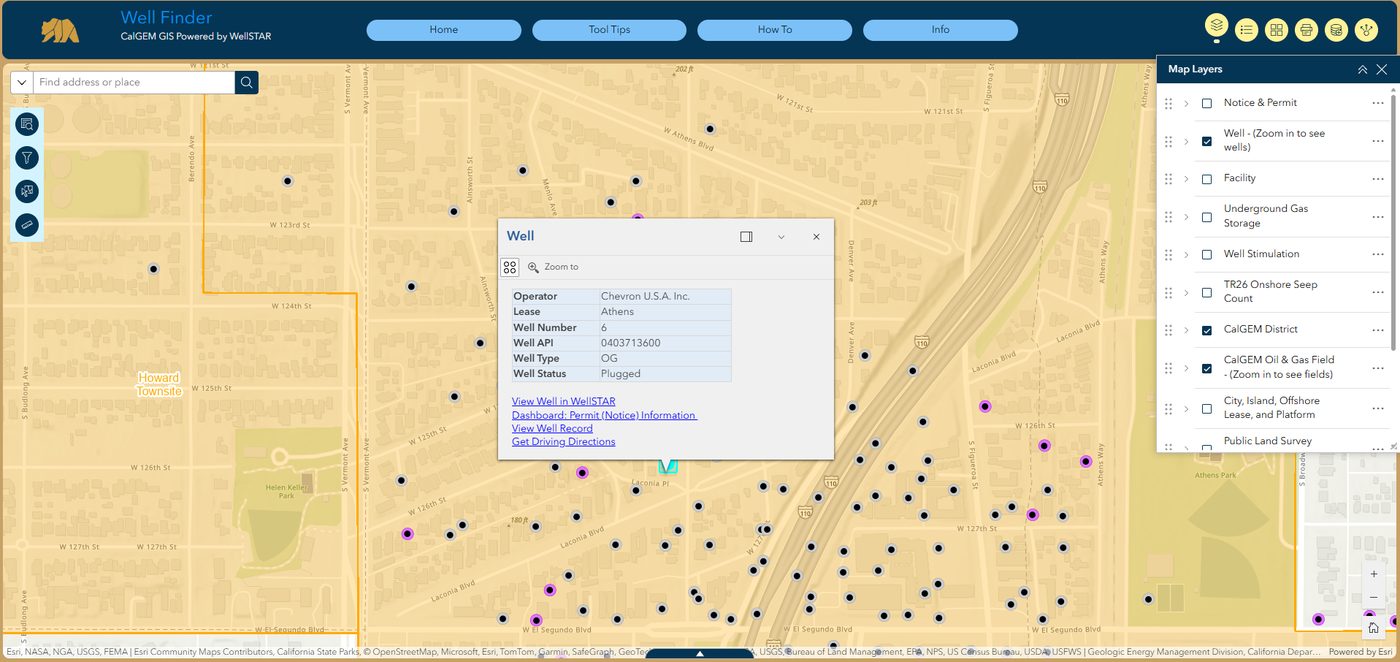Image resolution: width=1400 pixels, height=662 pixels.
Task: Enable City, Island, Offshore Lease layer checkbox
Action: coord(1207,409)
